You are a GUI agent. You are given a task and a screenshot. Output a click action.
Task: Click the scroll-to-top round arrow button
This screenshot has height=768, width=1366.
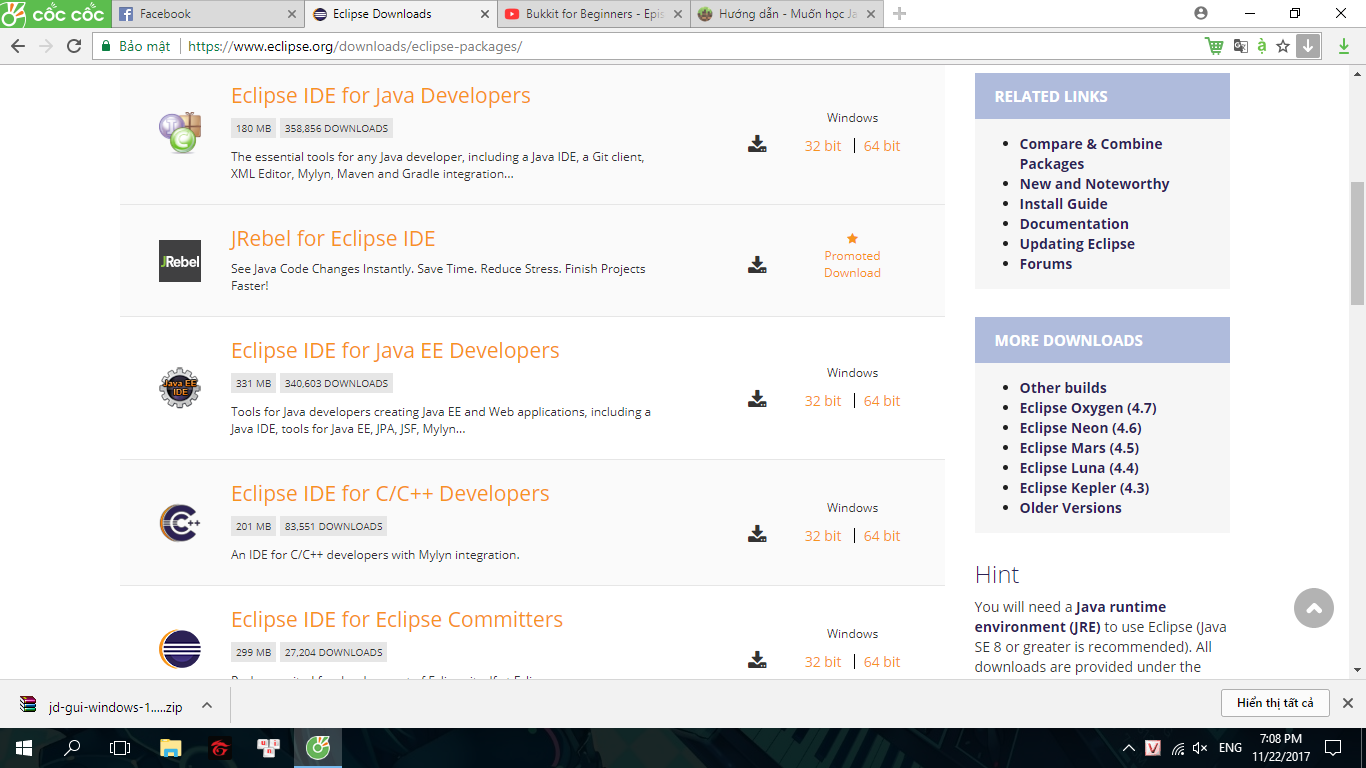(1313, 608)
